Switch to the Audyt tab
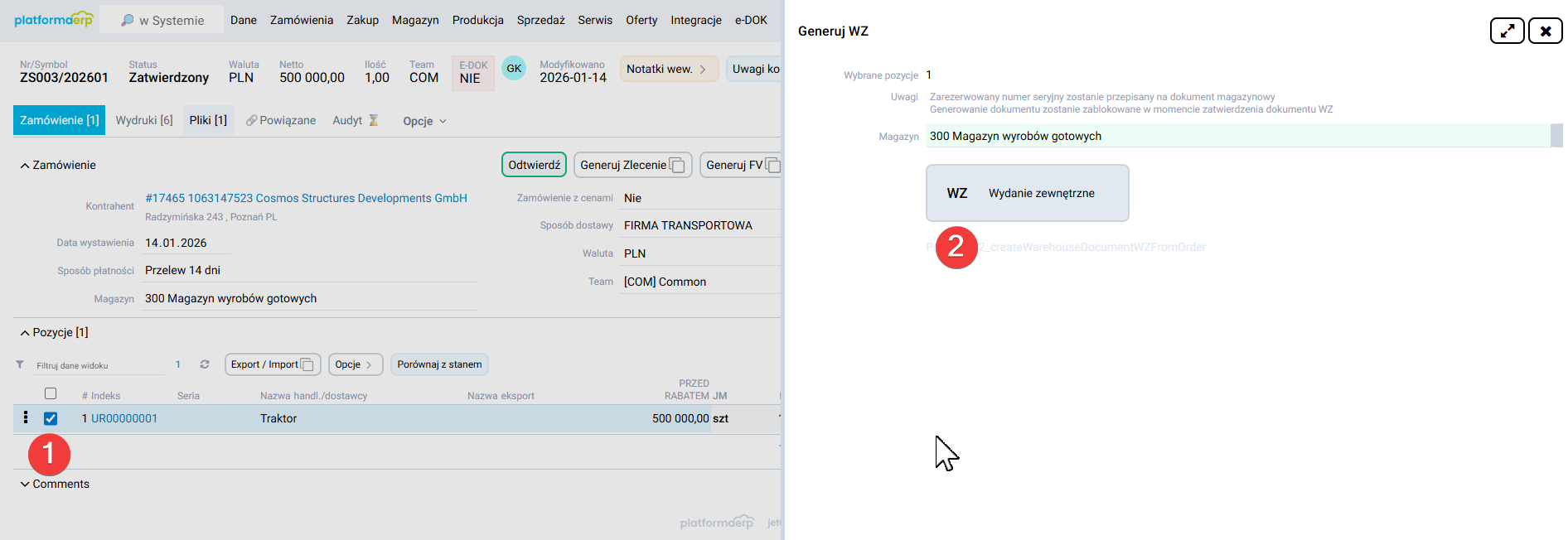The width and height of the screenshot is (1568, 540). tap(355, 120)
